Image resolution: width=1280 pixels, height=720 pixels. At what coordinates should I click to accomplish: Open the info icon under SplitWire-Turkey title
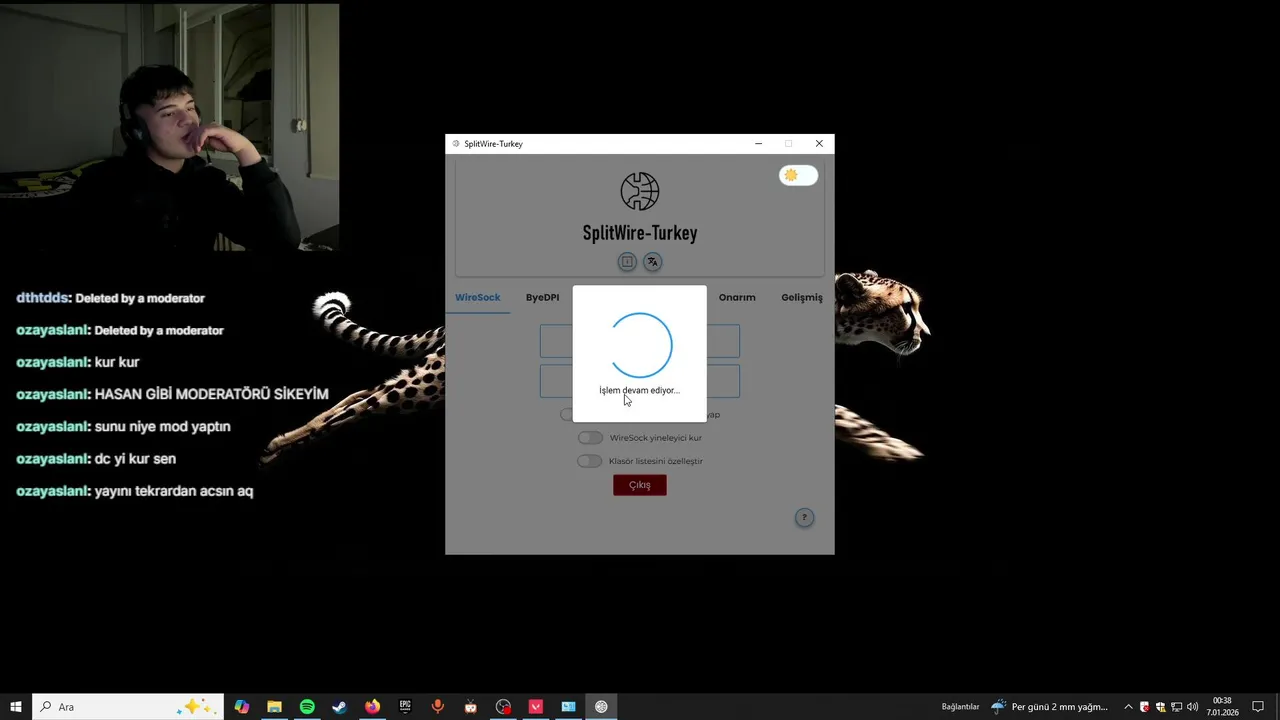point(627,262)
